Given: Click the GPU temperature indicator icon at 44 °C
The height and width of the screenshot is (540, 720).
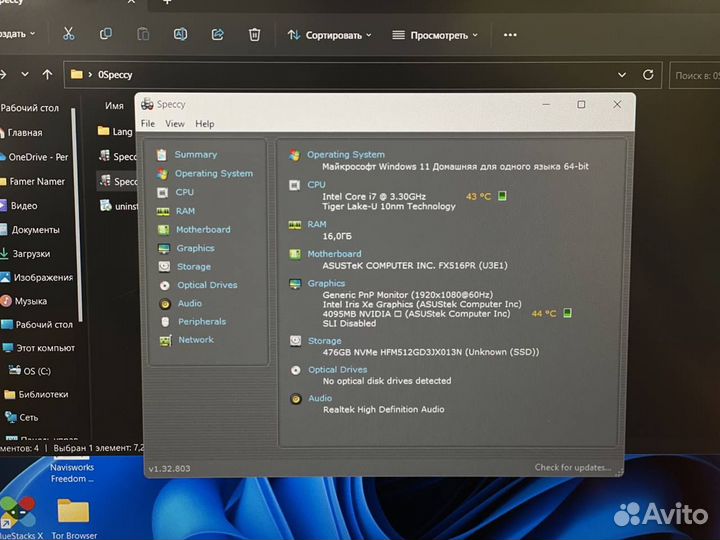Looking at the screenshot, I should tap(568, 313).
